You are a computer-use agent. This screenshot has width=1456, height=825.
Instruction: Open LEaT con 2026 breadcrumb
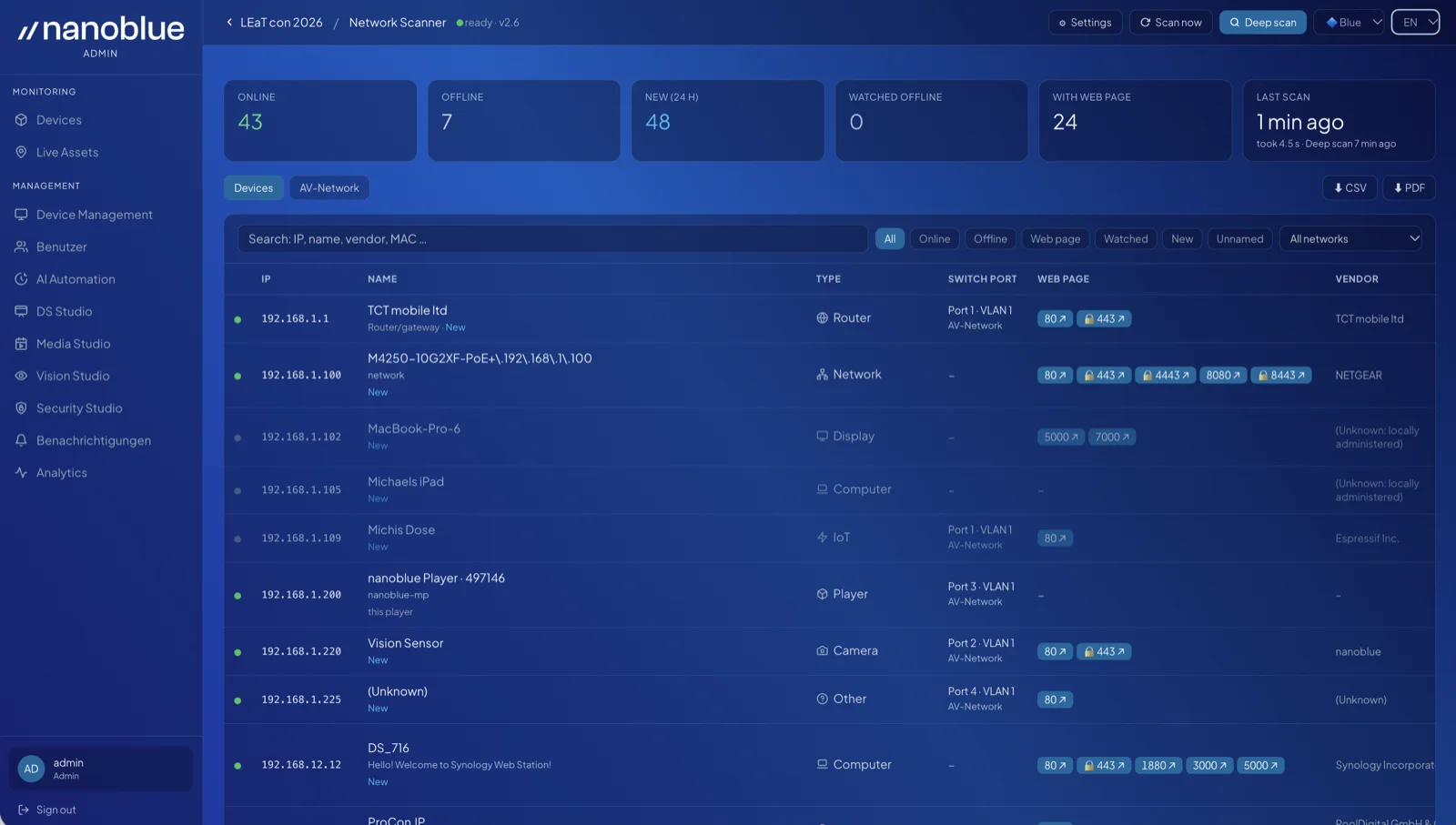coord(281,23)
